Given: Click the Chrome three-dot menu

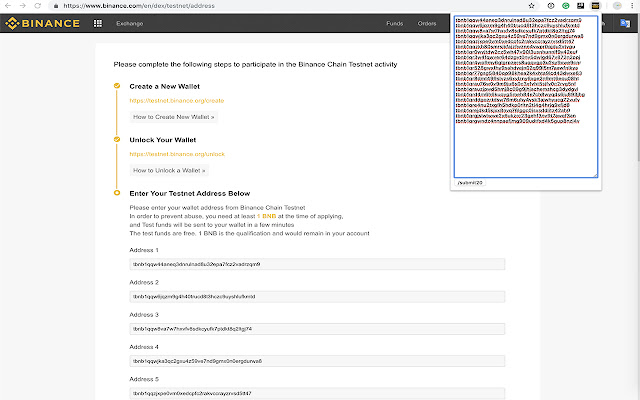Looking at the screenshot, I should tap(632, 5).
